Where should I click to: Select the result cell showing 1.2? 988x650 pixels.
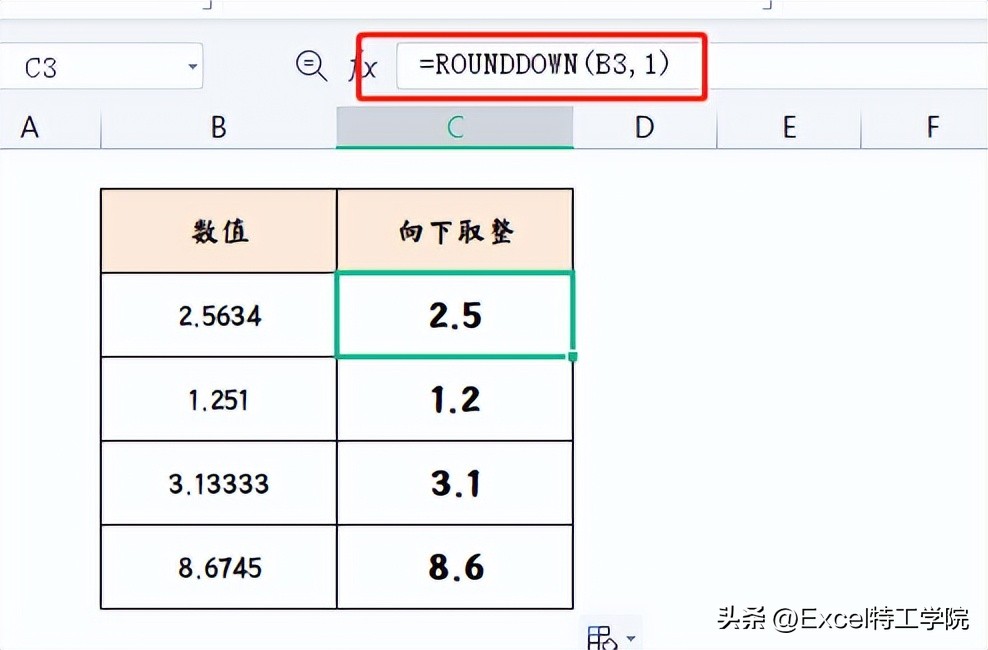coord(455,399)
